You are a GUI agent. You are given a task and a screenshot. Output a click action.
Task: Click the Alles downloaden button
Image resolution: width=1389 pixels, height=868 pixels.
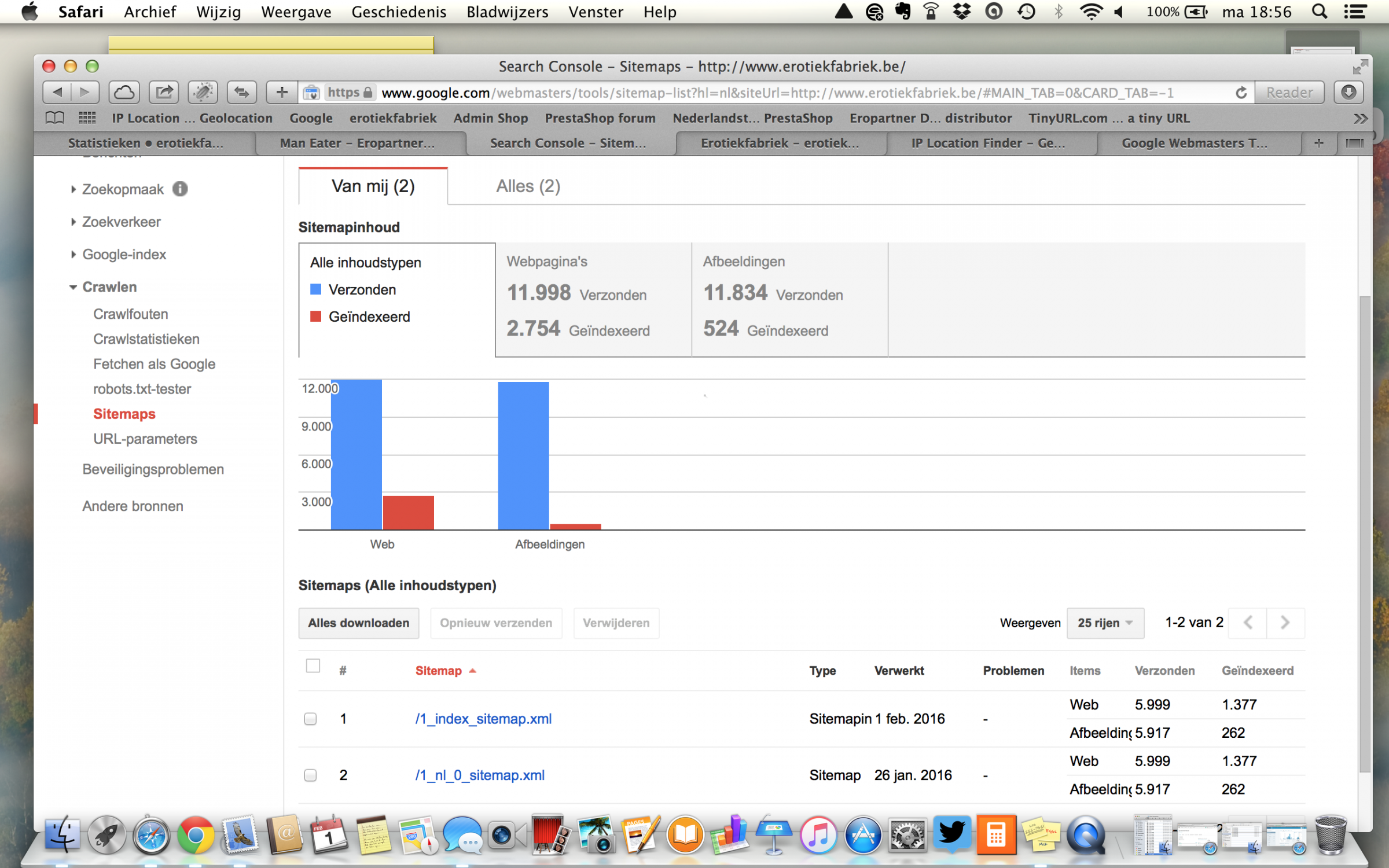coord(358,623)
